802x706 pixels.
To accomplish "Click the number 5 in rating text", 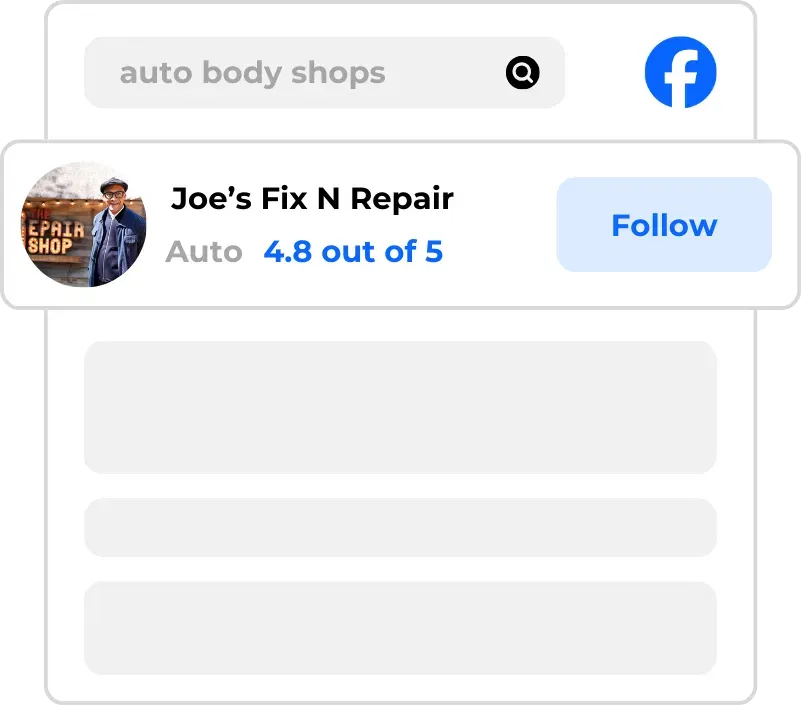I will tap(434, 252).
